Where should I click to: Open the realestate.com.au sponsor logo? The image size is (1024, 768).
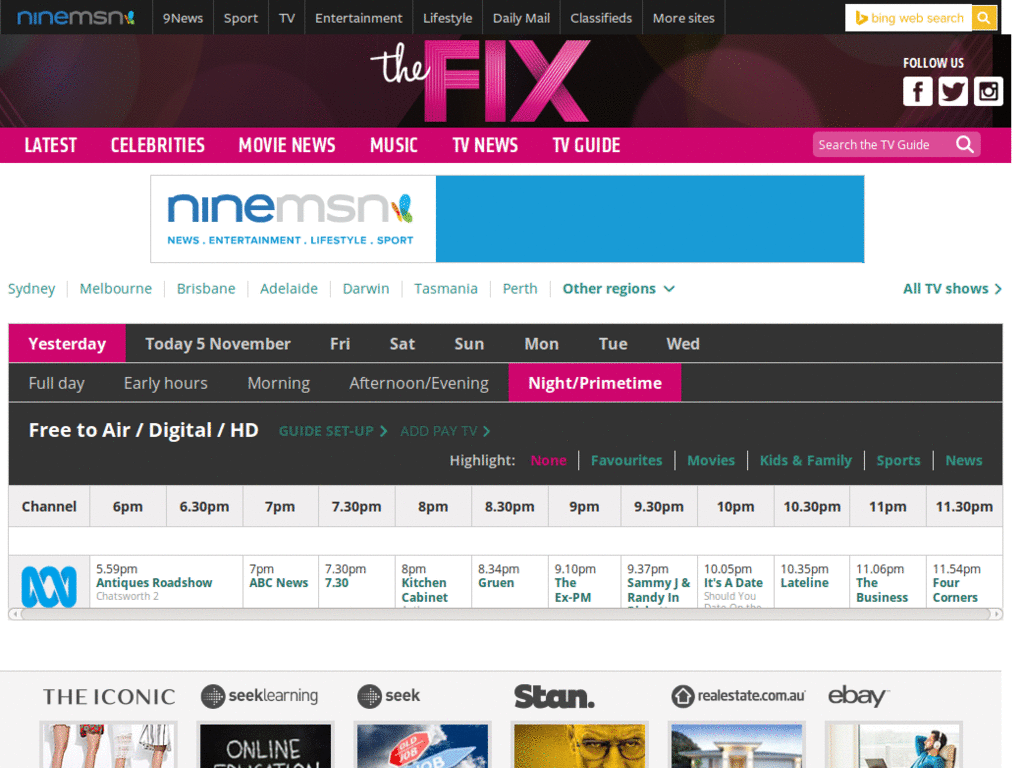[x=738, y=696]
